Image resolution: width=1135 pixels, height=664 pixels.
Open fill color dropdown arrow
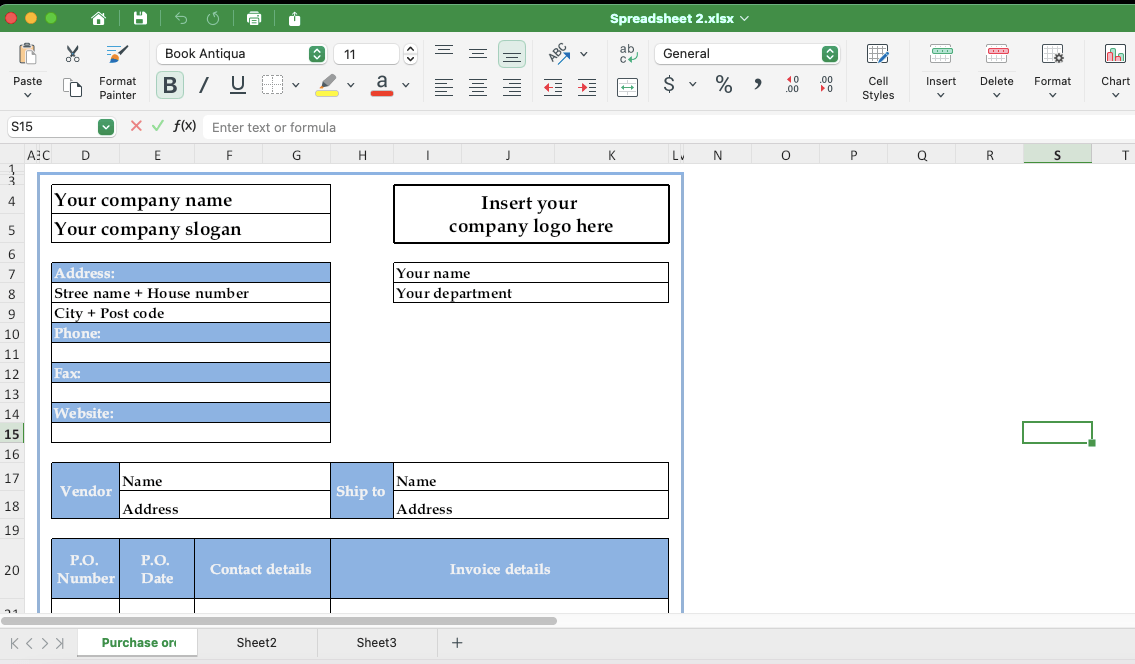350,85
